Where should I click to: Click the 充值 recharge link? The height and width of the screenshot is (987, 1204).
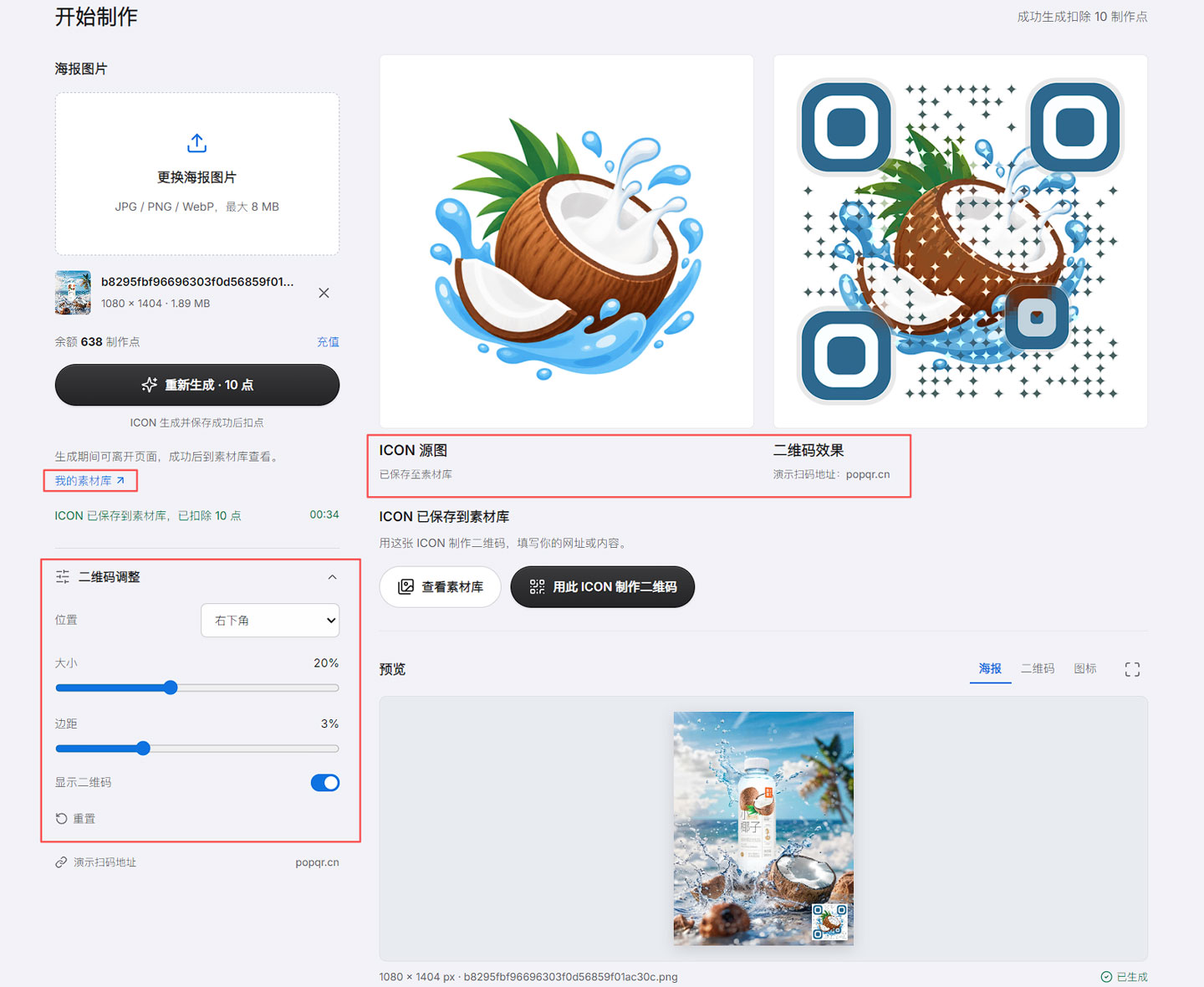328,341
